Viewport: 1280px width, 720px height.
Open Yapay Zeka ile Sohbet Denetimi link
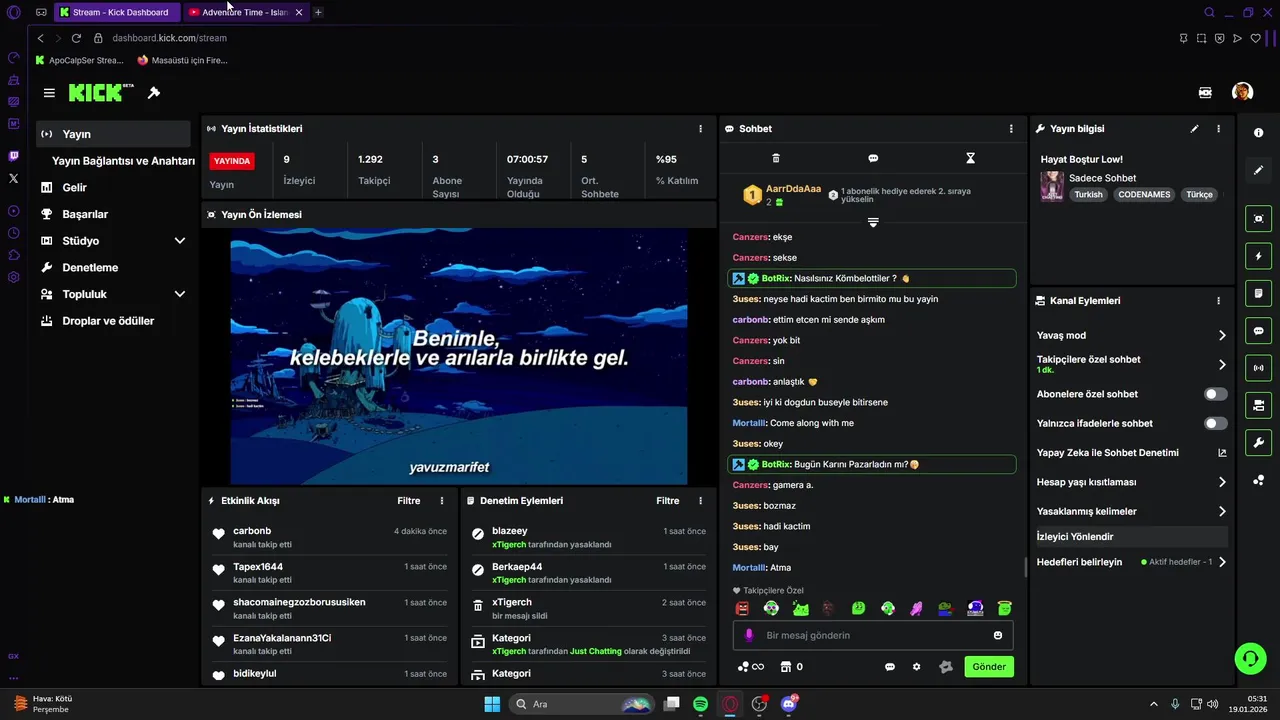[1132, 453]
